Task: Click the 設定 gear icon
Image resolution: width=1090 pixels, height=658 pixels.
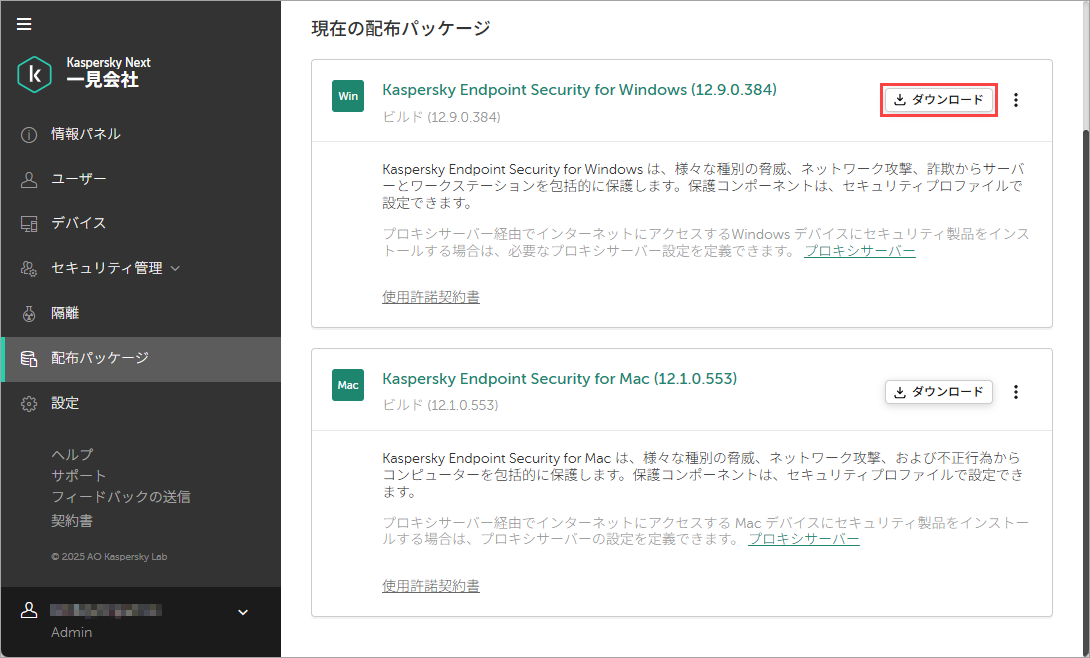Action: click(29, 404)
